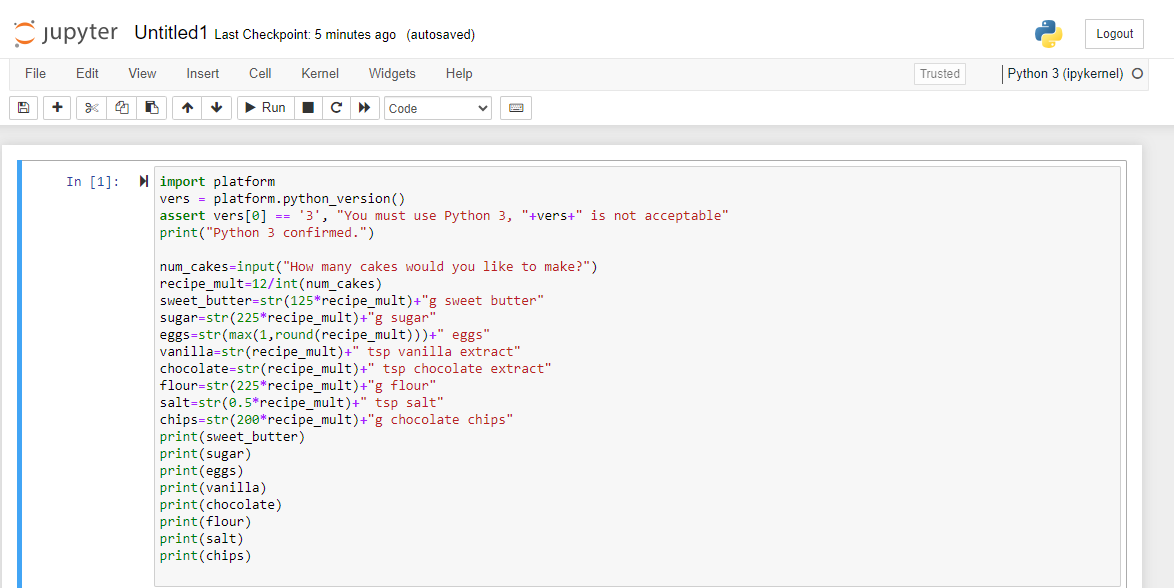Image resolution: width=1174 pixels, height=588 pixels.
Task: Expand the Insert menu
Action: pos(203,74)
